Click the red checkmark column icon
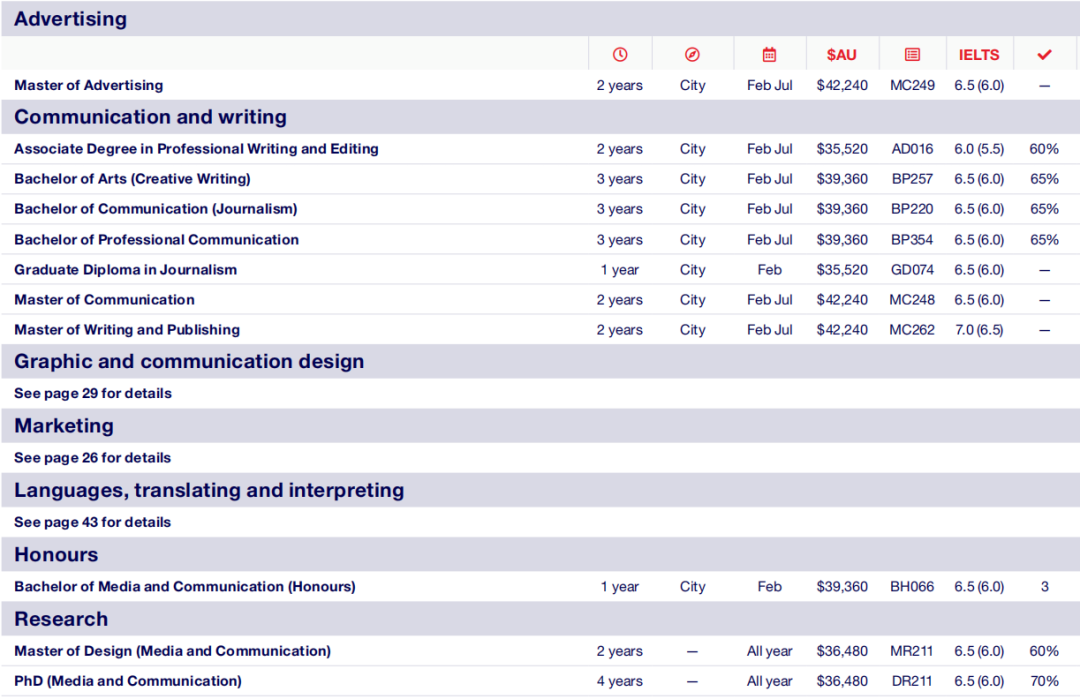Image resolution: width=1080 pixels, height=699 pixels. pos(1044,54)
